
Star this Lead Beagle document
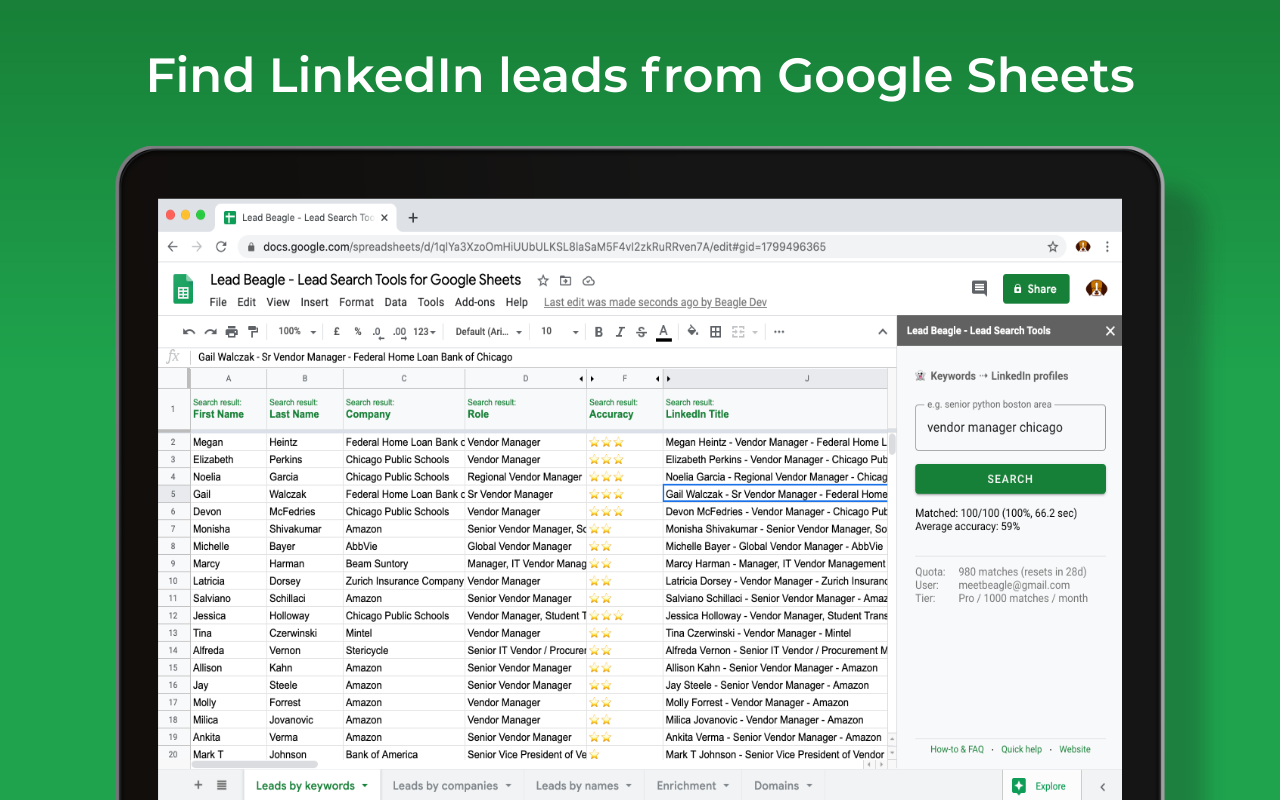[543, 281]
